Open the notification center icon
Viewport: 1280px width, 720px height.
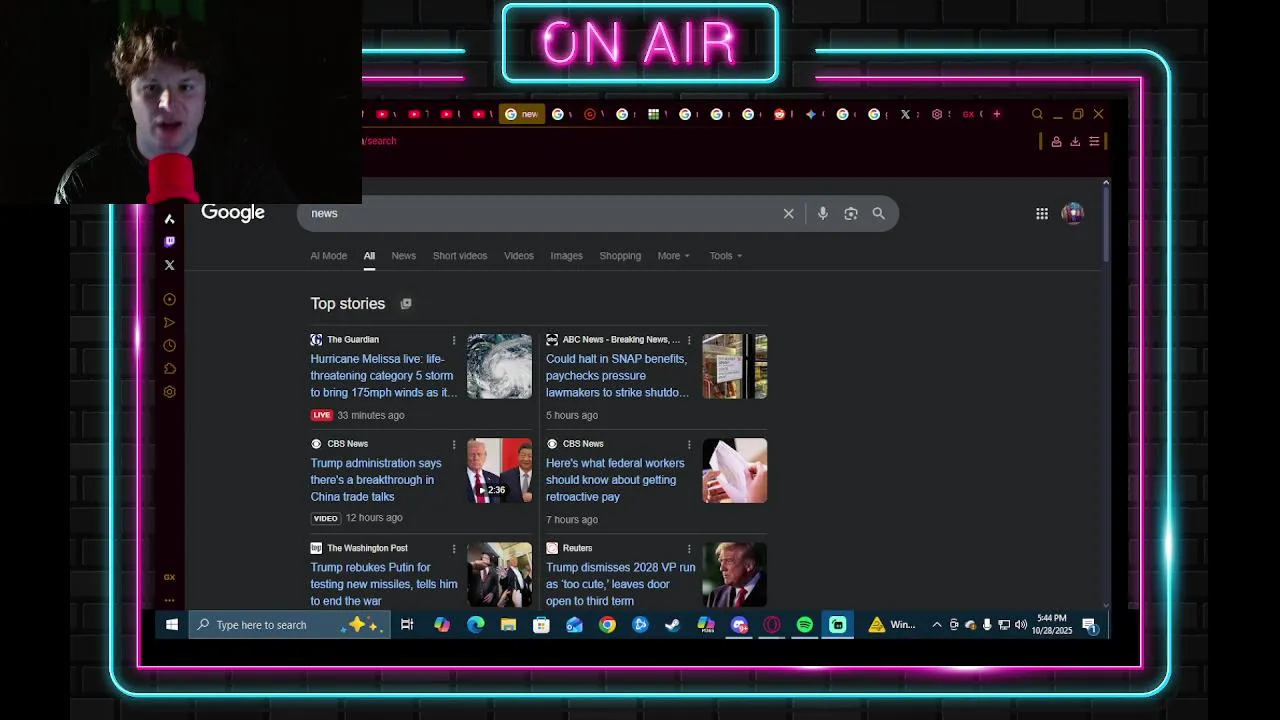[x=1090, y=625]
